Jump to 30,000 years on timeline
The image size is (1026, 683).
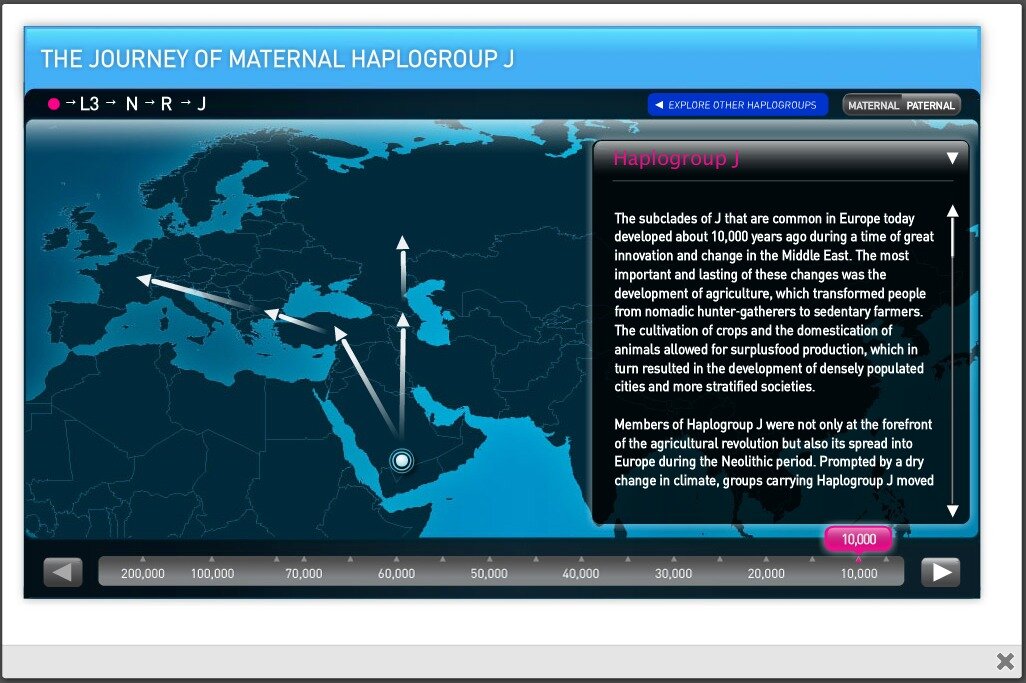pyautogui.click(x=673, y=573)
